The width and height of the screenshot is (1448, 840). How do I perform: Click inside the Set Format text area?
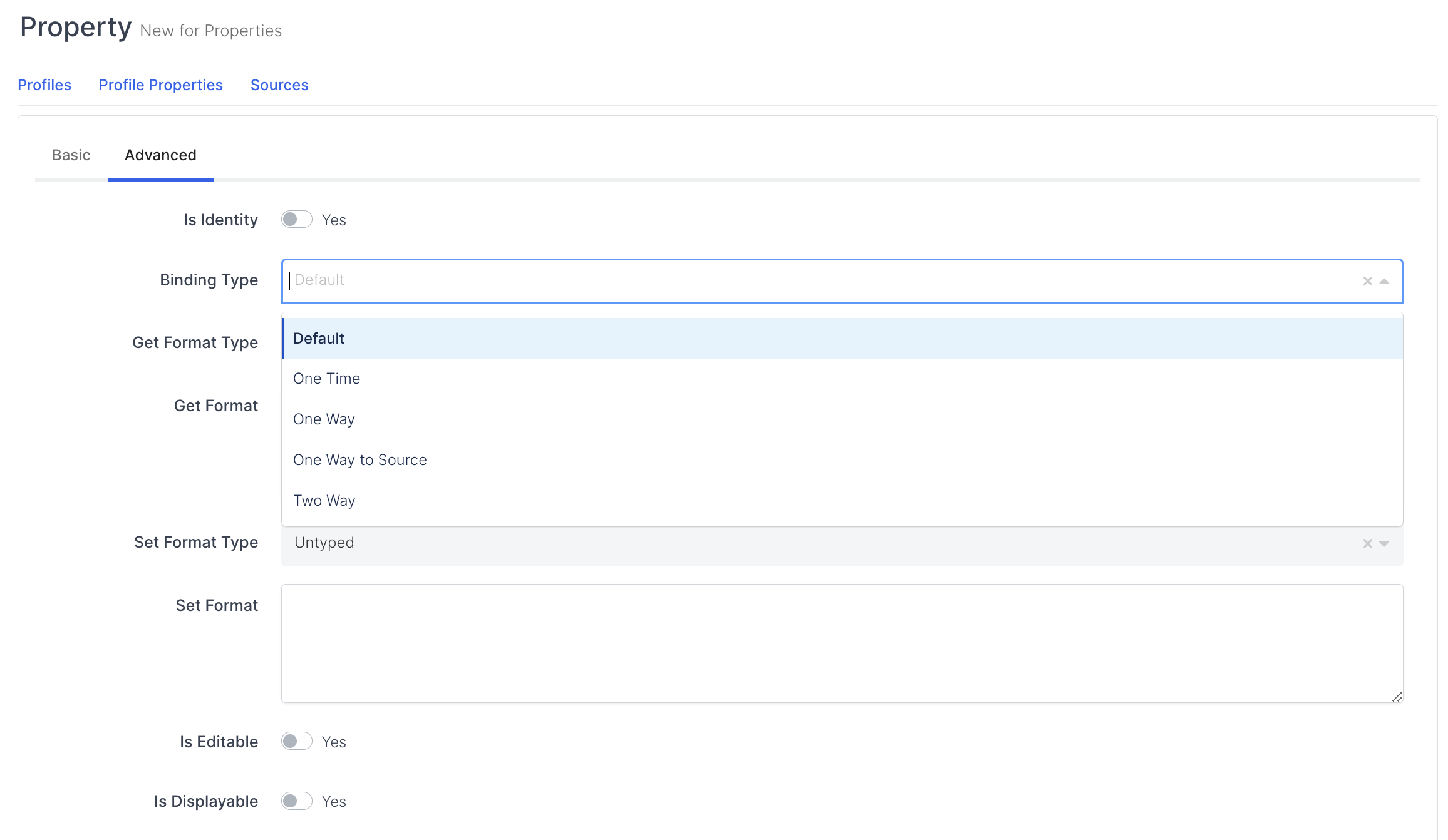pos(842,643)
